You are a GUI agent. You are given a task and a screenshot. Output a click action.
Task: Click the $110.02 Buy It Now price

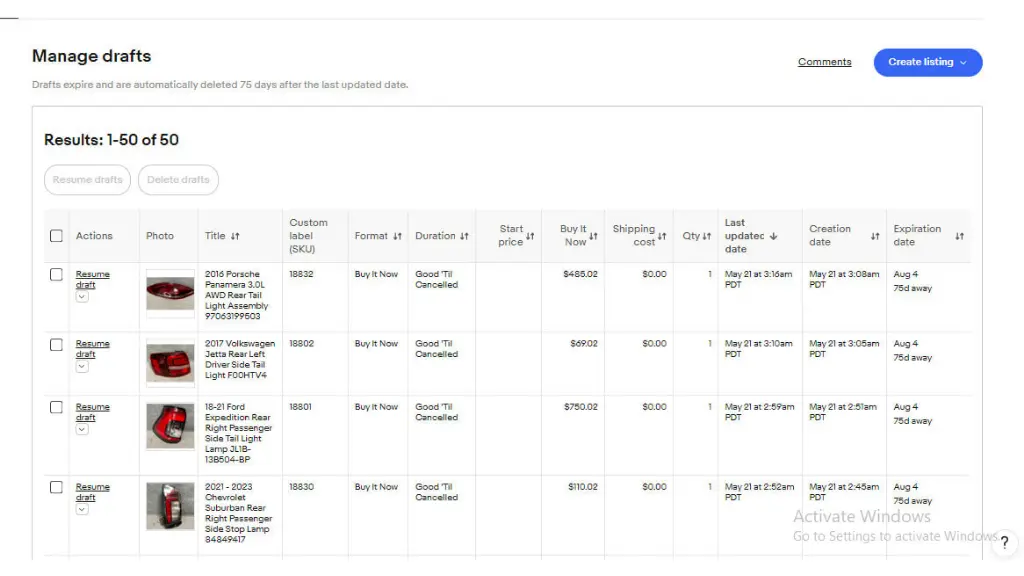click(x=583, y=487)
